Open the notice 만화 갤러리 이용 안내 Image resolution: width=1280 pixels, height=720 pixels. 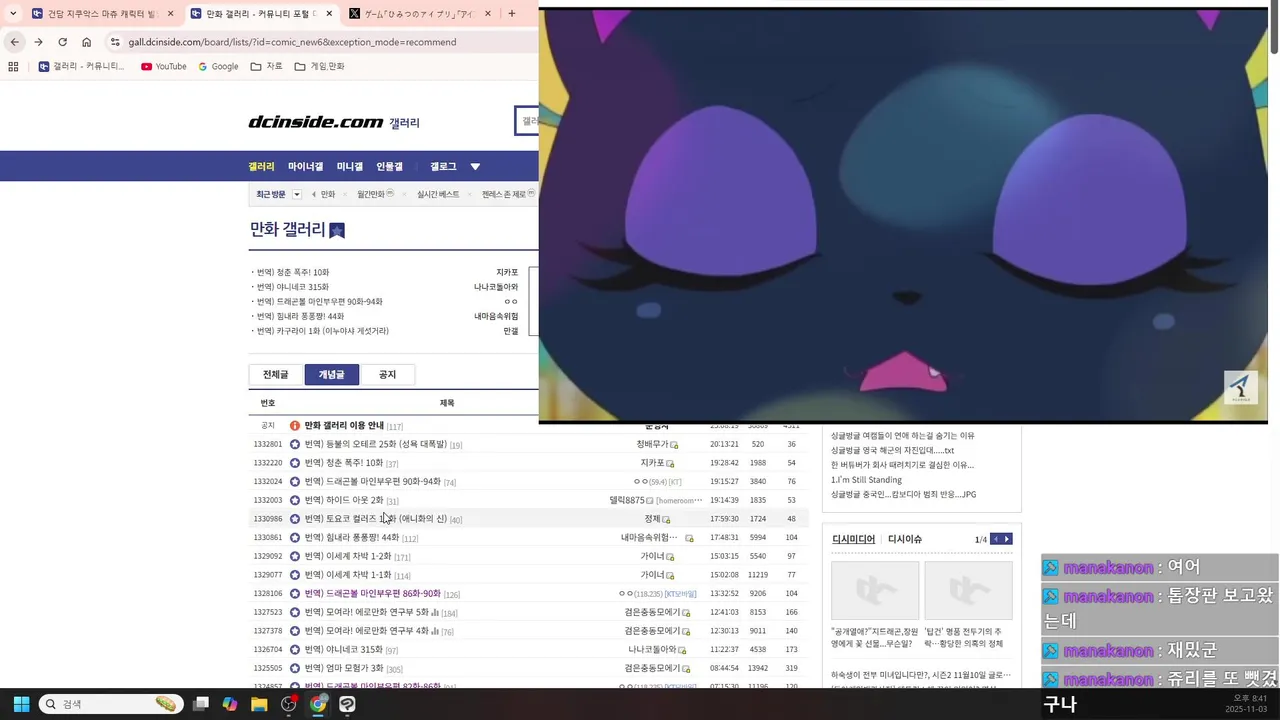(x=344, y=426)
